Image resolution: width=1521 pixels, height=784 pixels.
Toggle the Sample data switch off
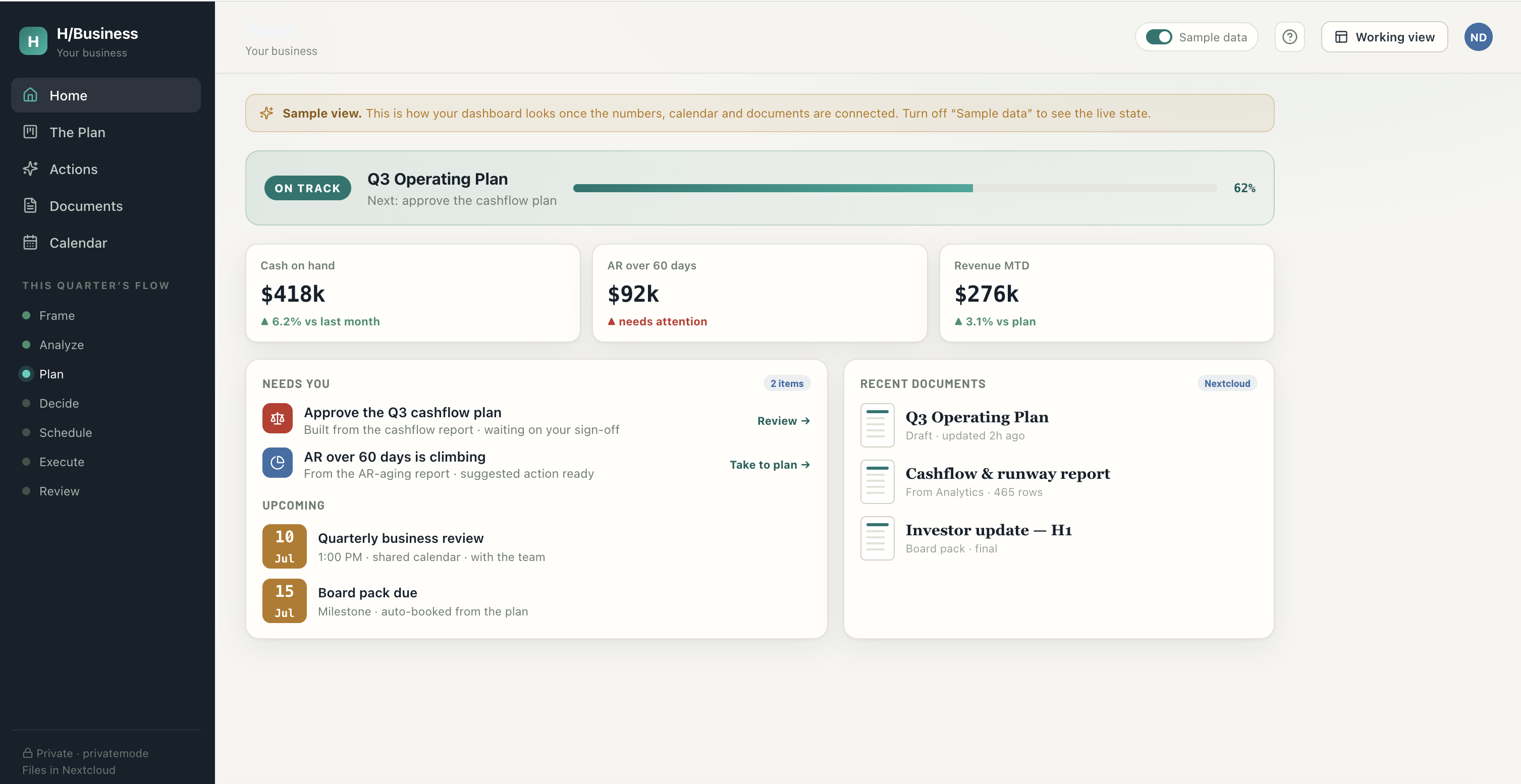click(1159, 37)
